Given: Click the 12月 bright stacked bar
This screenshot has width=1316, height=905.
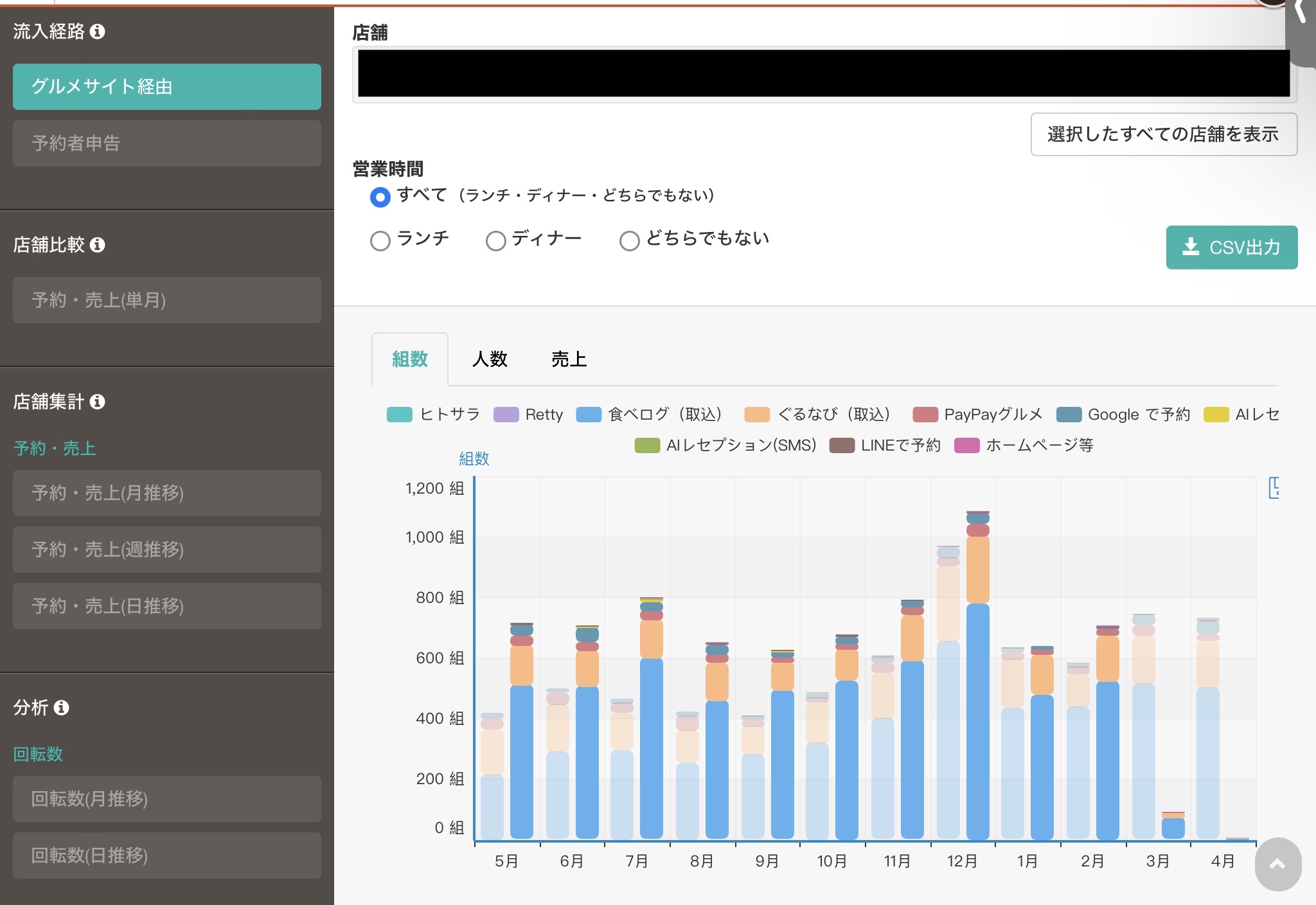Looking at the screenshot, I should coord(977,675).
